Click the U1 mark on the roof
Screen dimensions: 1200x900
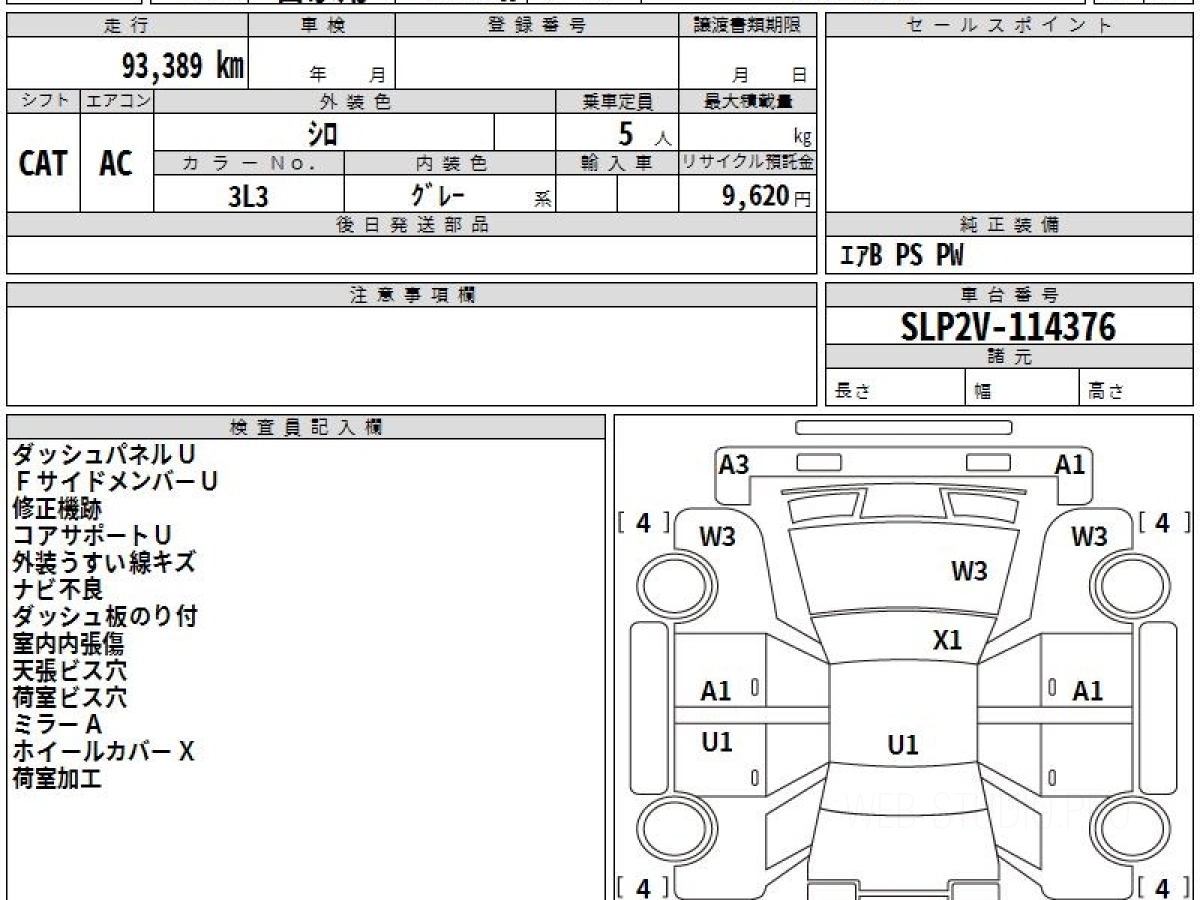pyautogui.click(x=903, y=745)
